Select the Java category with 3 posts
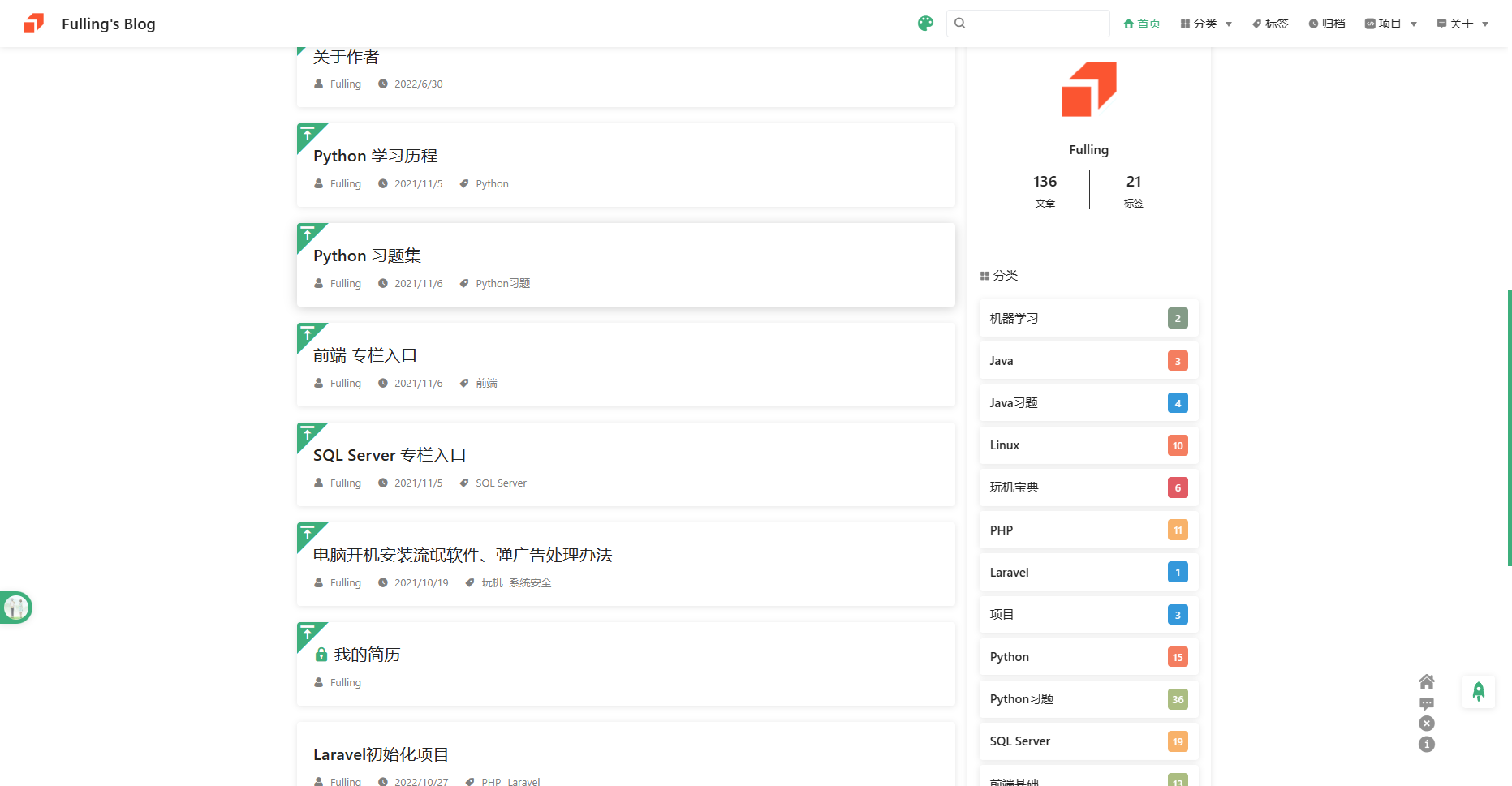This screenshot has width=1512, height=786. [x=1089, y=360]
